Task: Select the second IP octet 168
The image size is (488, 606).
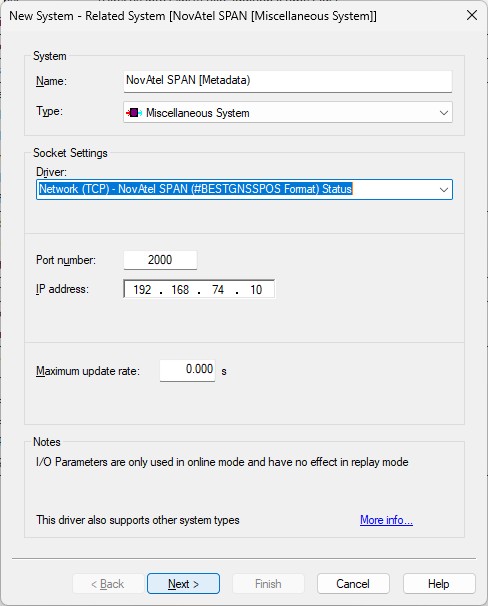Action: (180, 290)
